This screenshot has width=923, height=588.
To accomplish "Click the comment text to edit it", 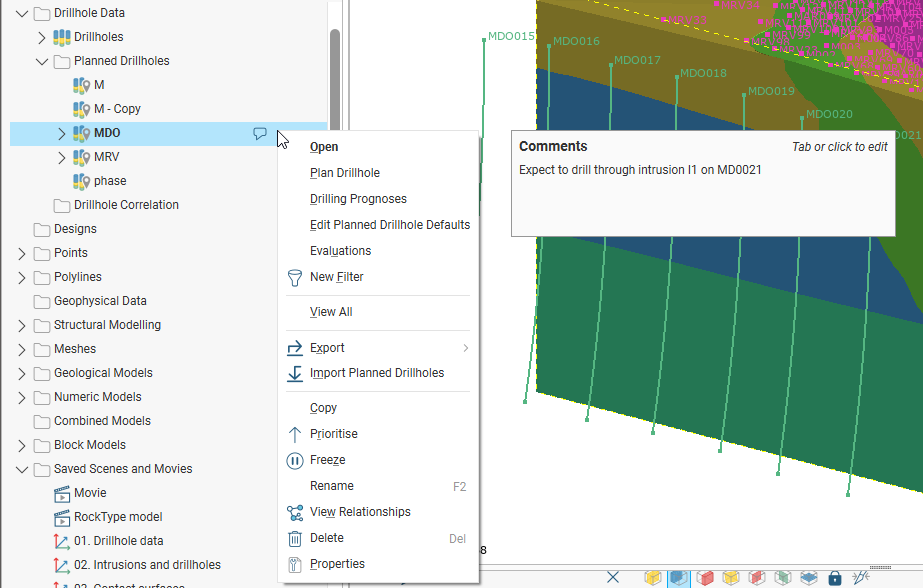I will [x=640, y=170].
